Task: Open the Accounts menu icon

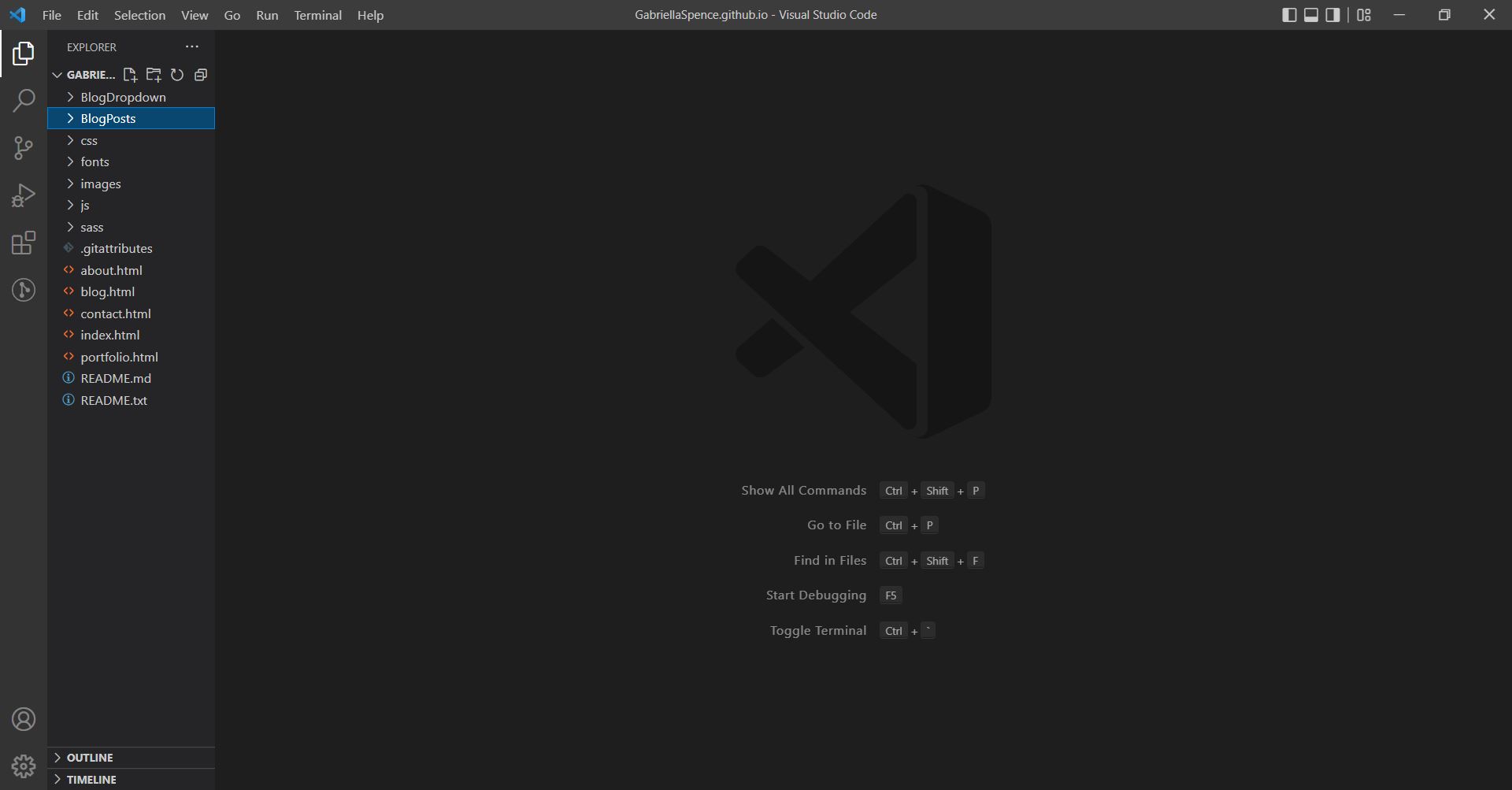Action: click(x=24, y=719)
